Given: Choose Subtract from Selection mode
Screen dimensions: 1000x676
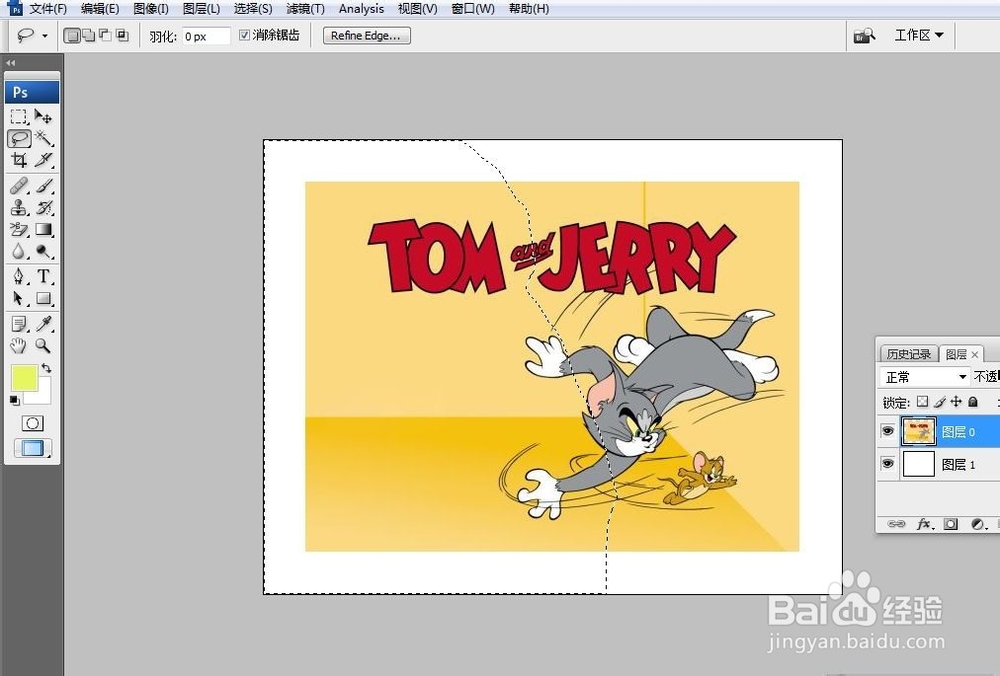Looking at the screenshot, I should click(x=105, y=36).
